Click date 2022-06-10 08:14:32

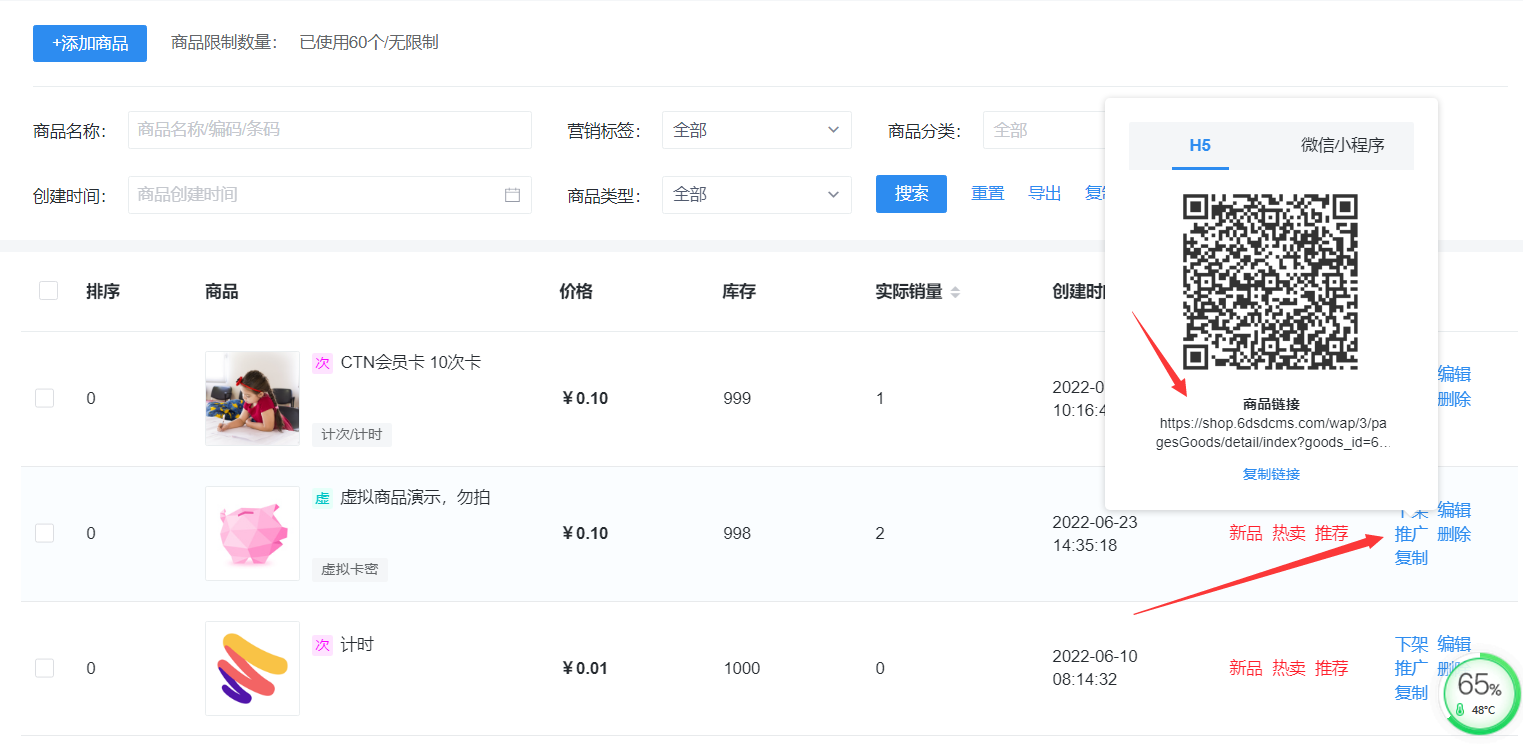pyautogui.click(x=1095, y=668)
